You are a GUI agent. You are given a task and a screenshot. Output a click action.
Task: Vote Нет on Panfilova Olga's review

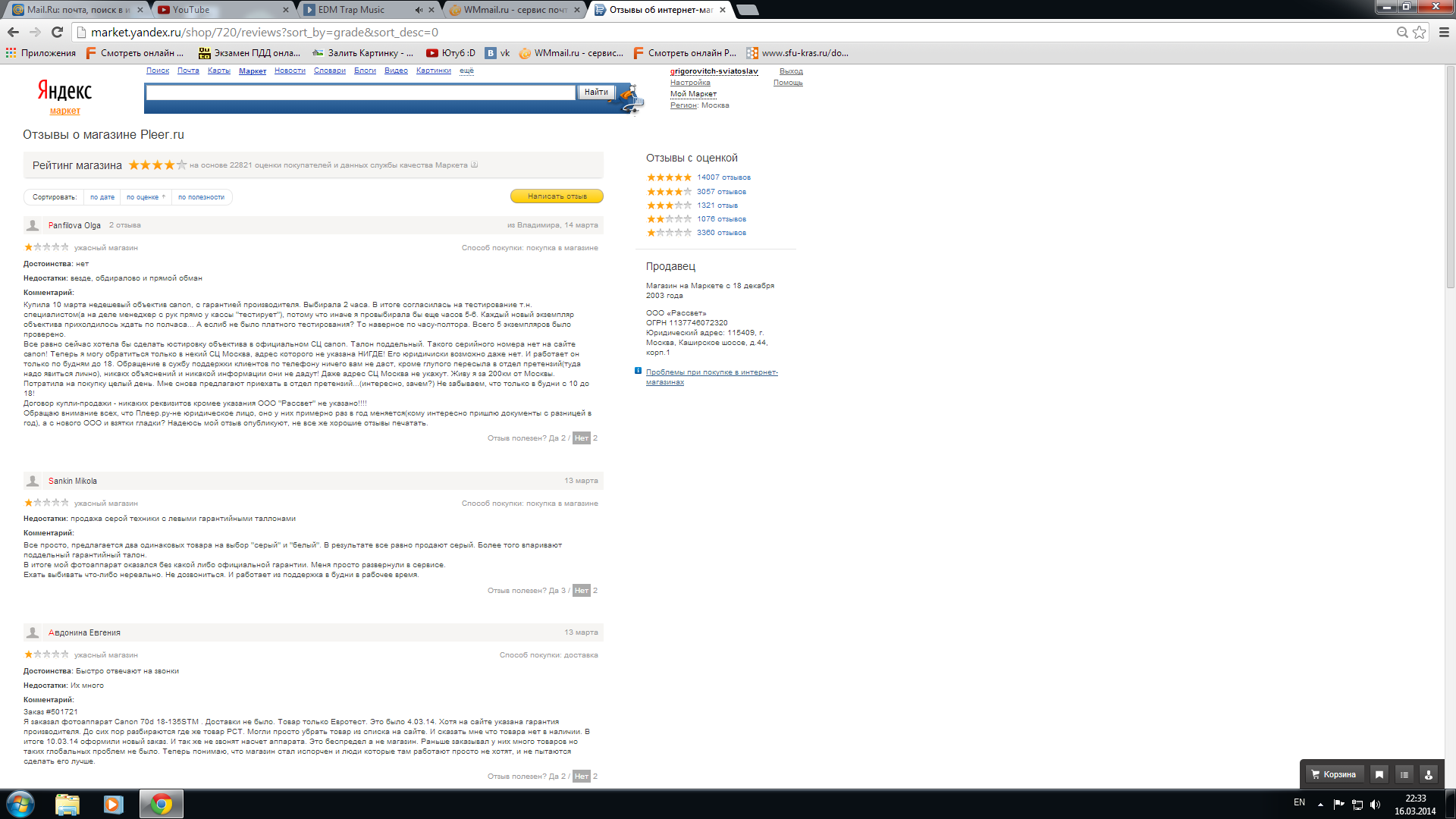(x=582, y=438)
